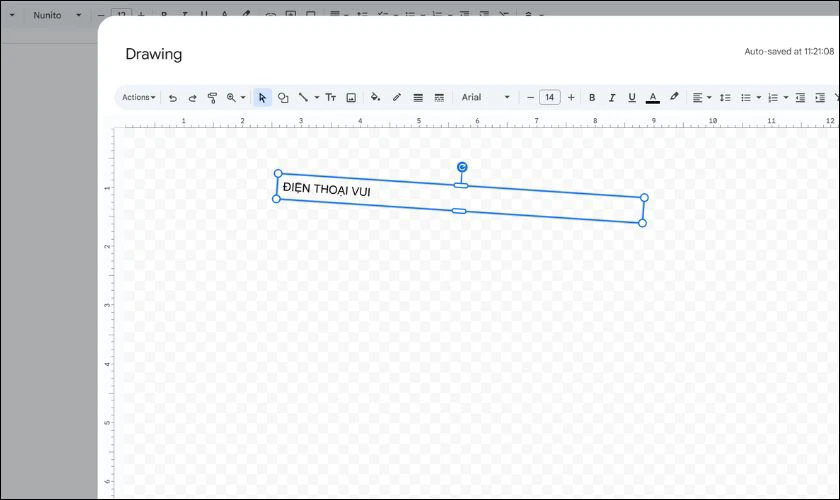Expand the bulleted list options arrow
Screen dimensions: 840x500
(759, 98)
